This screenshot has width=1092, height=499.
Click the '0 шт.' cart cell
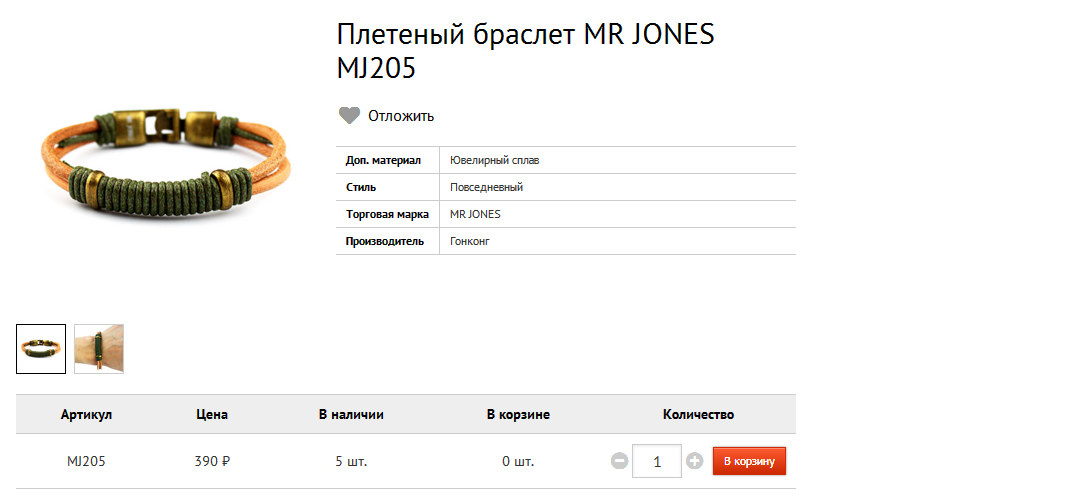[x=518, y=461]
